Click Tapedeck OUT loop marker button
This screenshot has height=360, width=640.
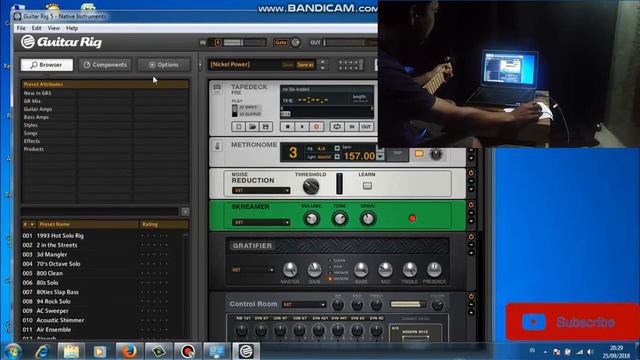click(x=366, y=127)
